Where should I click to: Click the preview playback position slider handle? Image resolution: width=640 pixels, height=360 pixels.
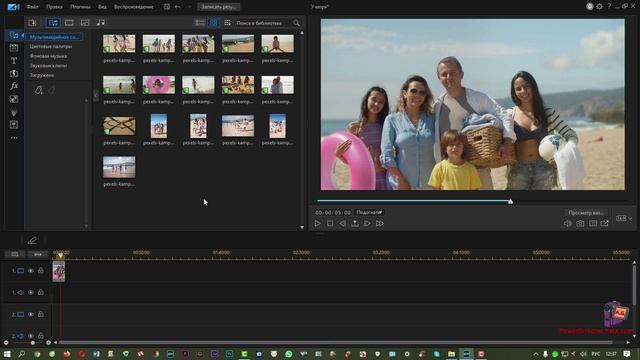tap(510, 201)
